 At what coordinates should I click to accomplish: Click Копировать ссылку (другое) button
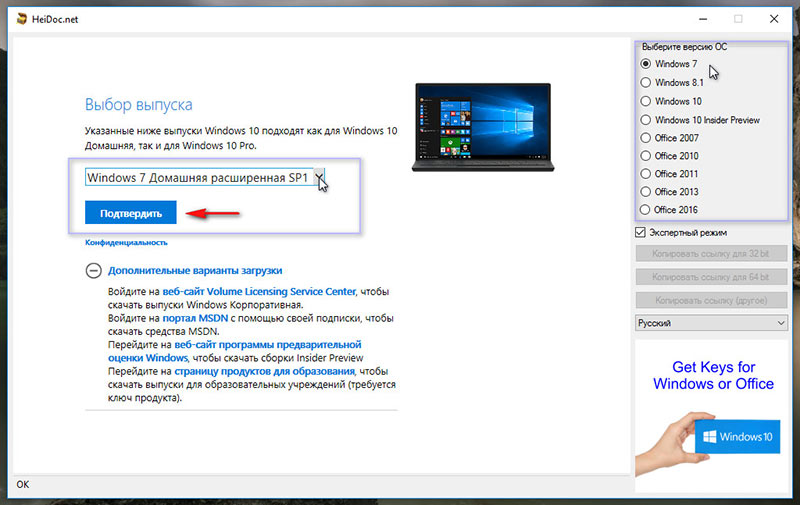(x=711, y=300)
